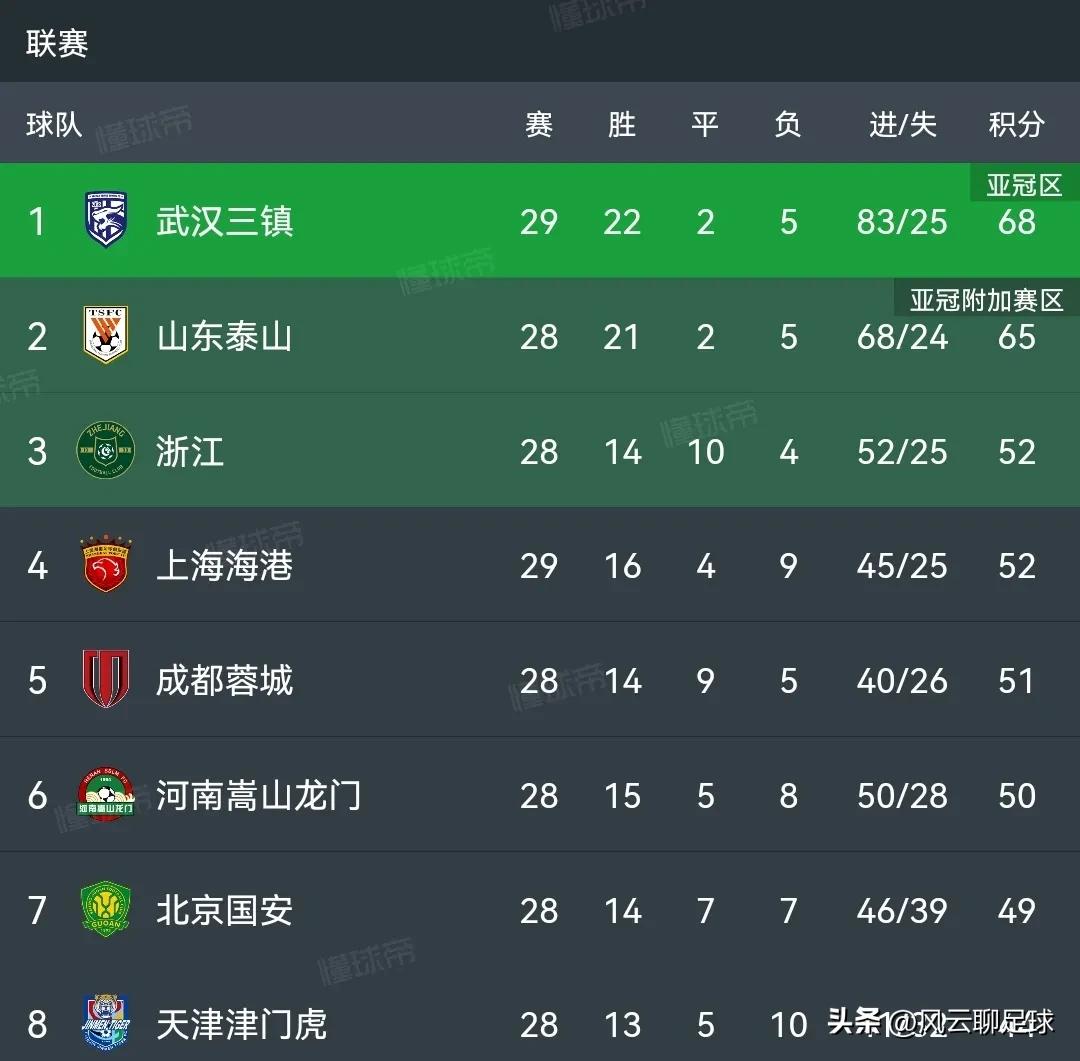
Task: Click the Tianjin Jinmen Tiger (天津津门虎) crest
Action: pos(106,1023)
